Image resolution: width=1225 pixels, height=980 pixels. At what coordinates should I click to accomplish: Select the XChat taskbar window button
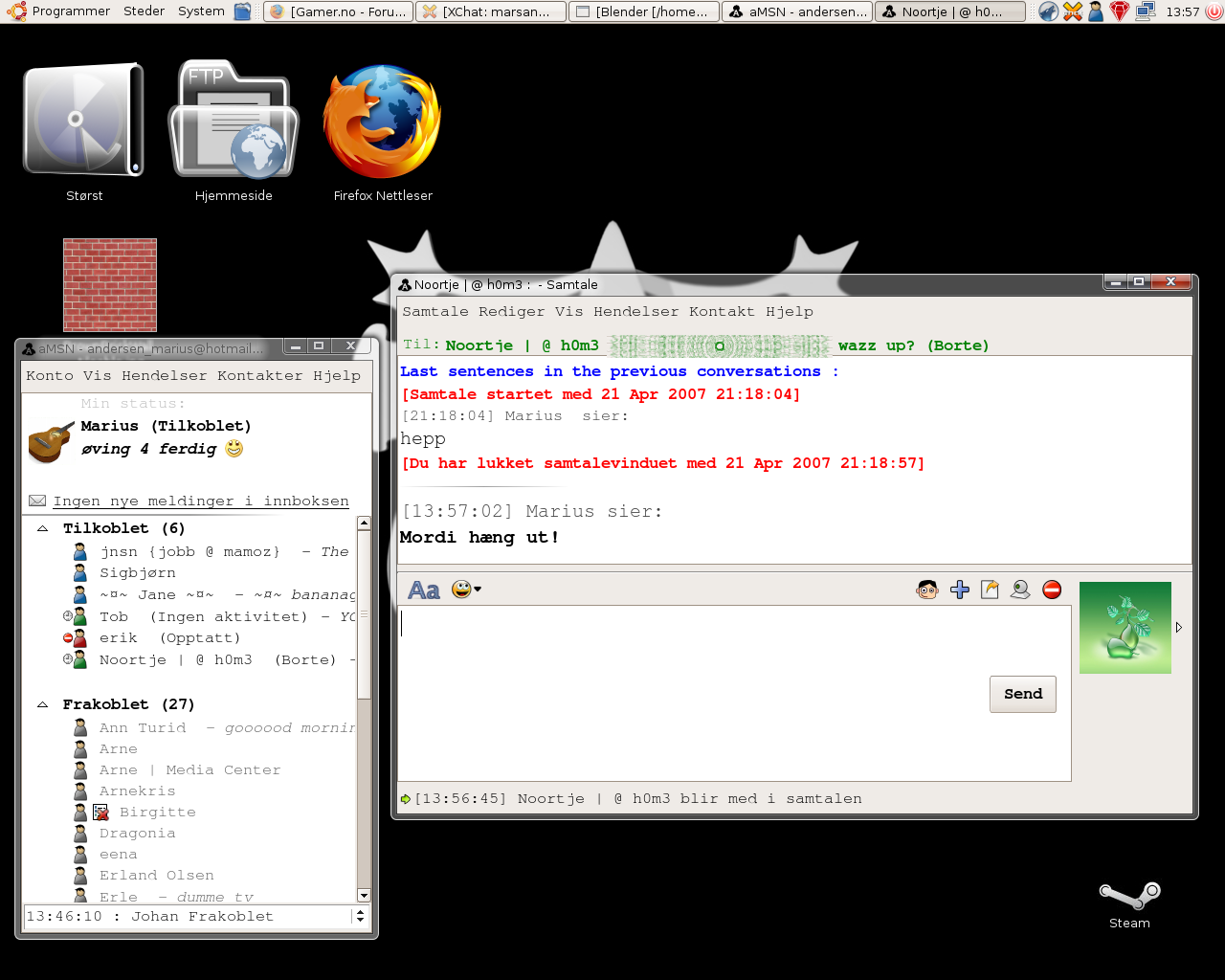[490, 11]
